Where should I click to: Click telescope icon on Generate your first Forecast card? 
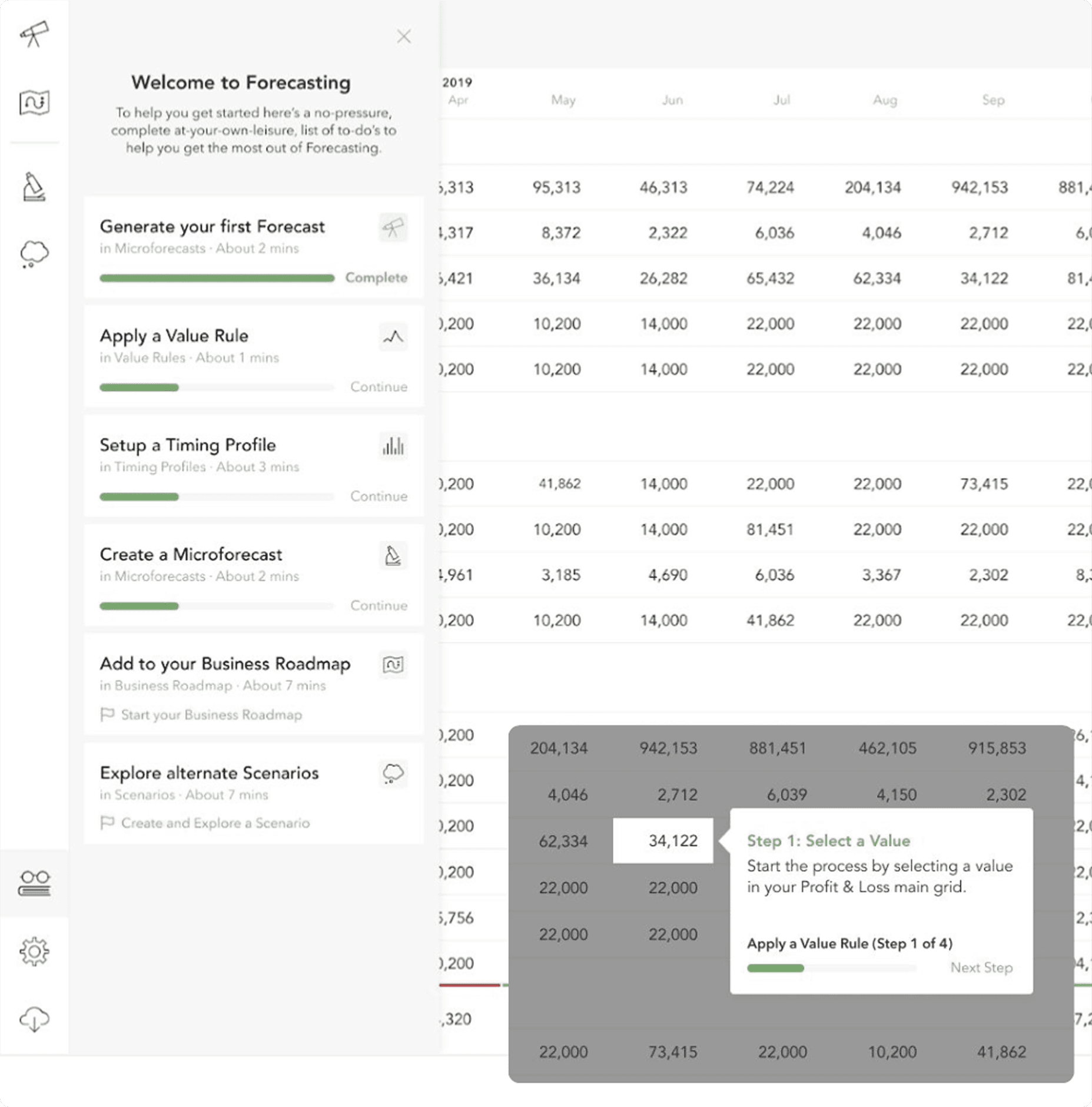(393, 227)
